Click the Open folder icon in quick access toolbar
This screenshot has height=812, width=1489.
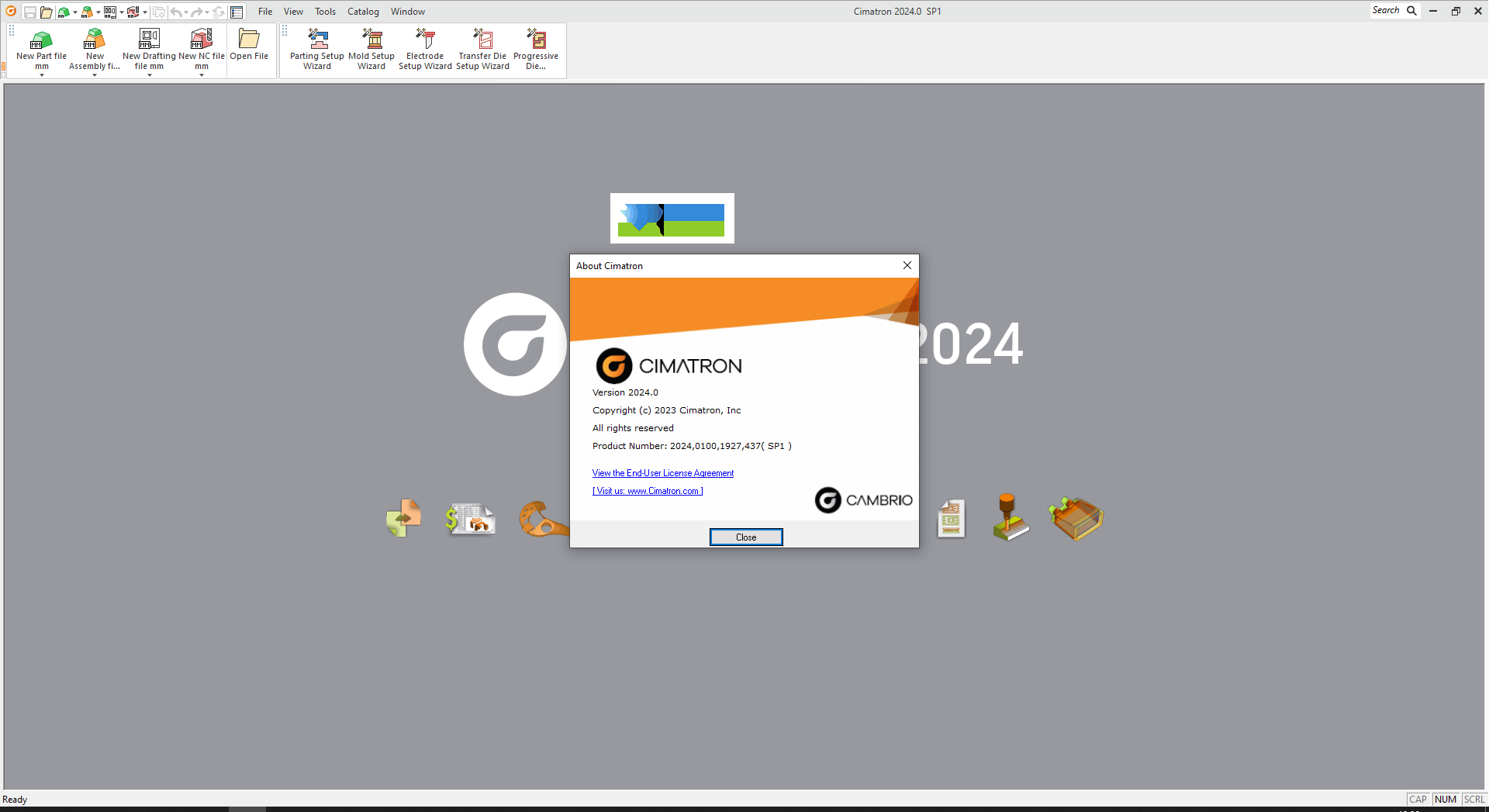pos(47,12)
